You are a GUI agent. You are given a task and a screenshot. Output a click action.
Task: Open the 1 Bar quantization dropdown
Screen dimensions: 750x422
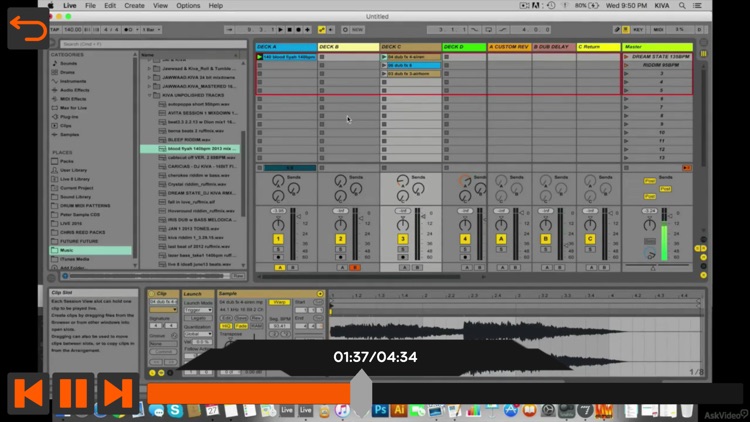tap(152, 30)
